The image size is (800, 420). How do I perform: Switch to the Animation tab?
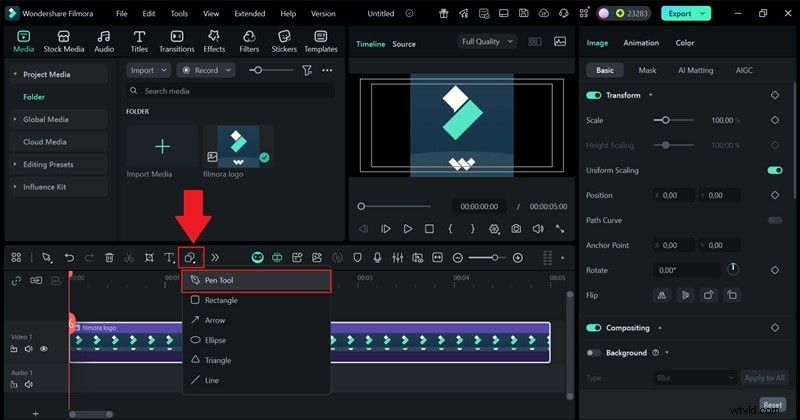click(x=641, y=43)
